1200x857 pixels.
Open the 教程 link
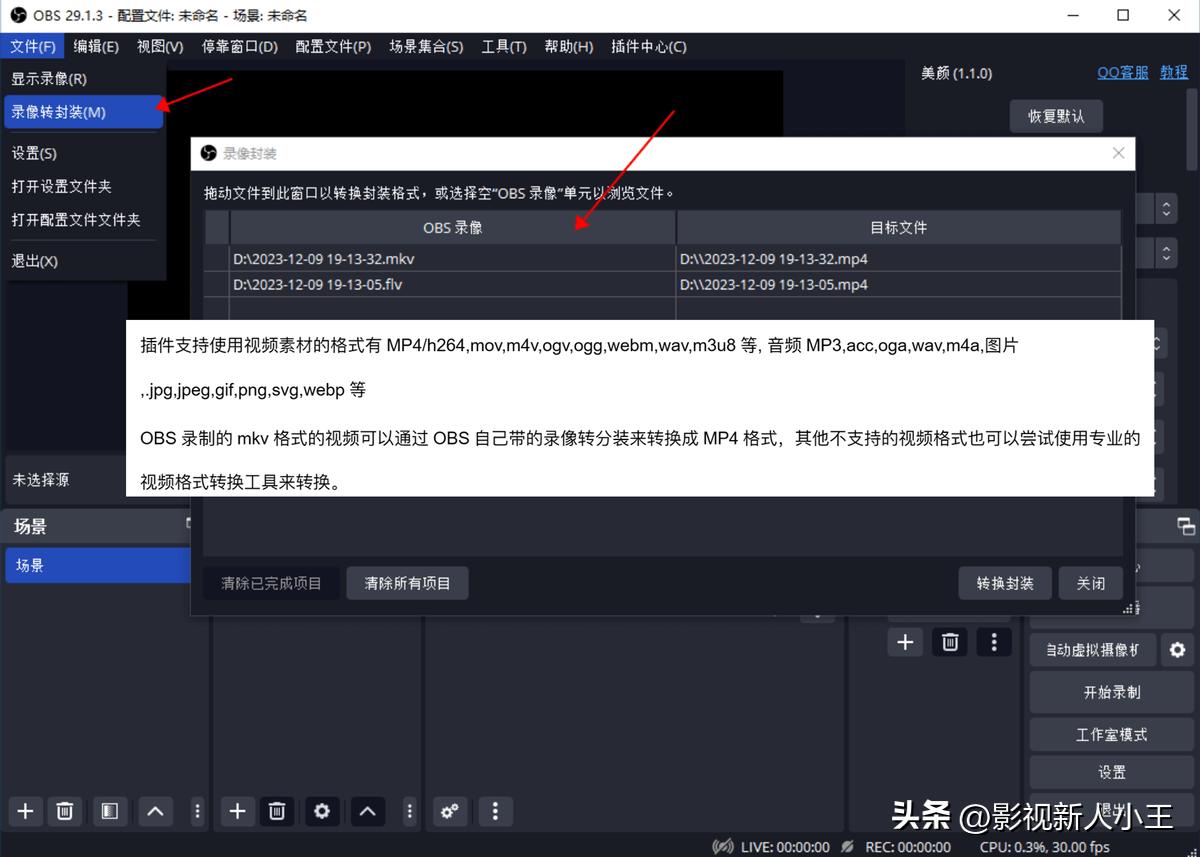(1174, 73)
